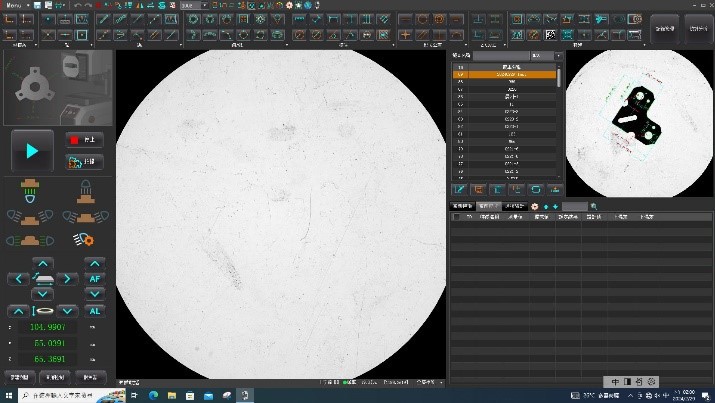Expand the coordinate tools group arrow

(x=36, y=45)
